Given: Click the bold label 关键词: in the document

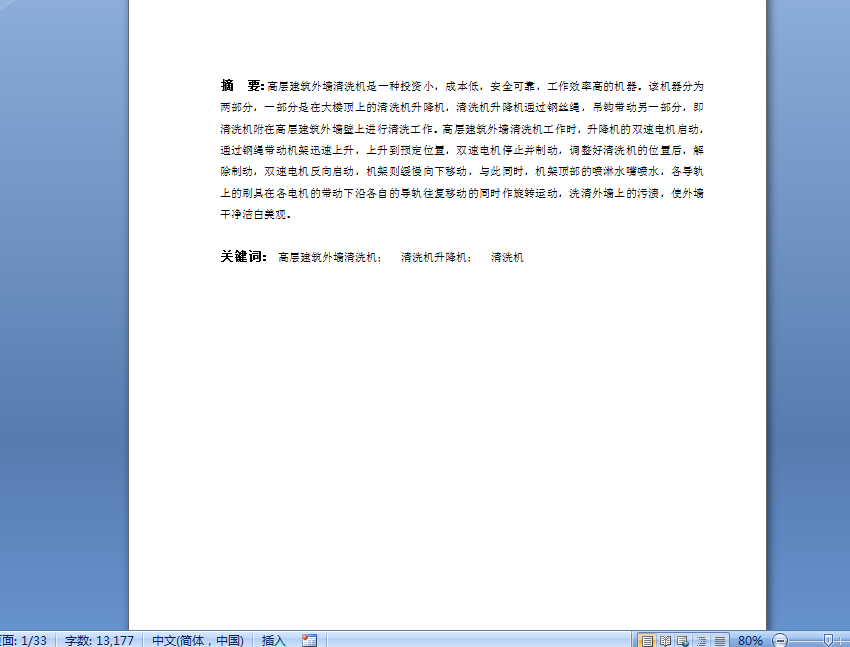Looking at the screenshot, I should coord(243,256).
